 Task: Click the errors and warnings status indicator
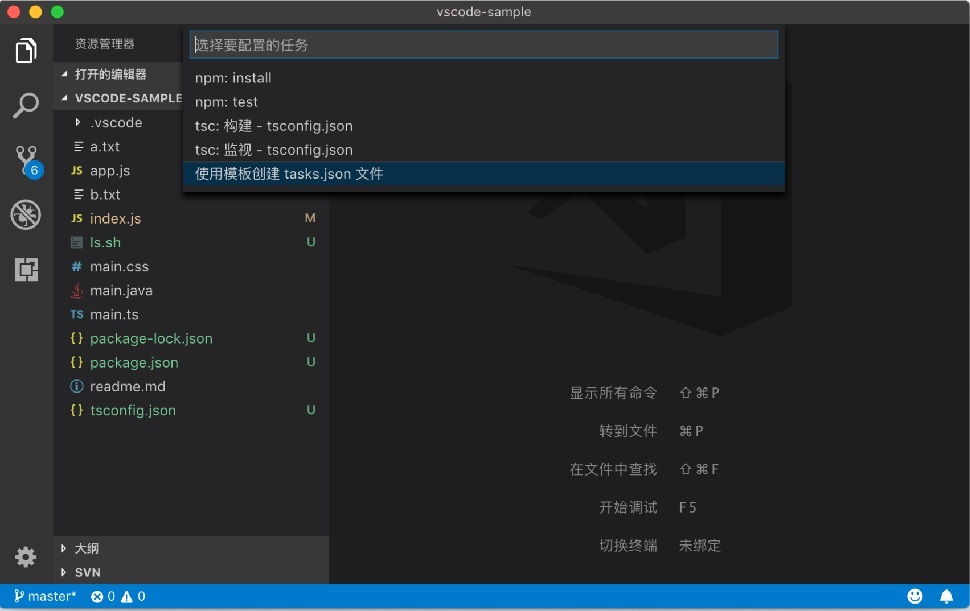click(118, 596)
